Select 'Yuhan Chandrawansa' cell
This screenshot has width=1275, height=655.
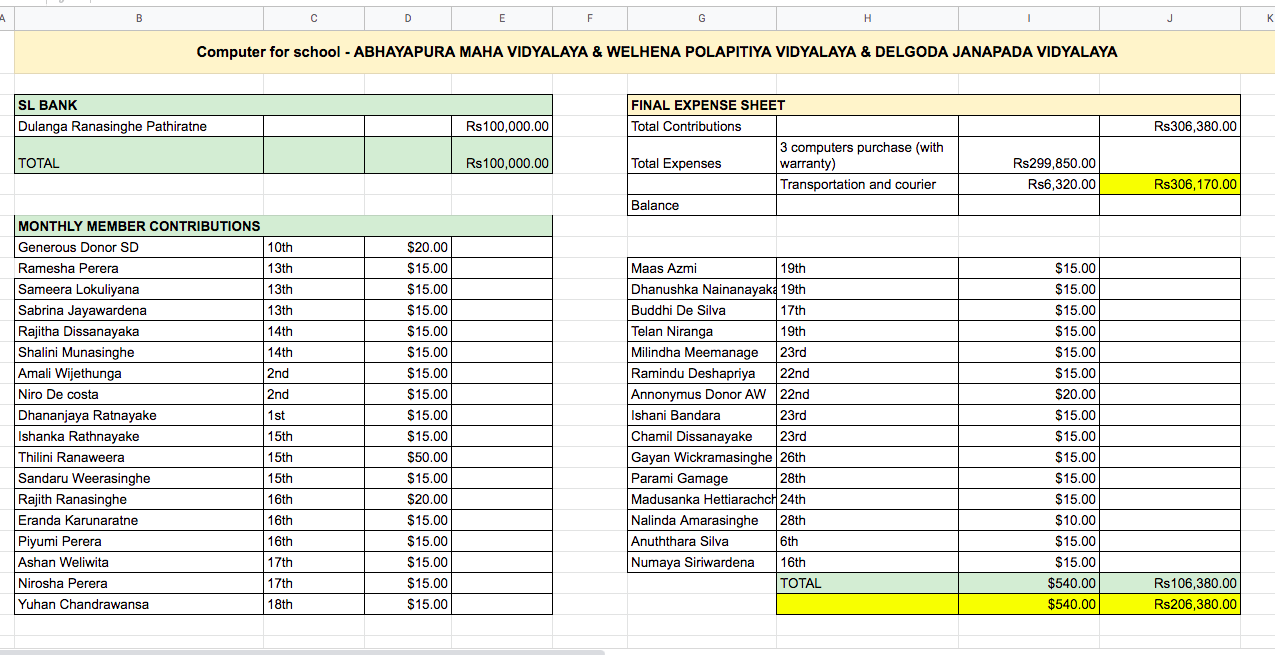click(139, 604)
